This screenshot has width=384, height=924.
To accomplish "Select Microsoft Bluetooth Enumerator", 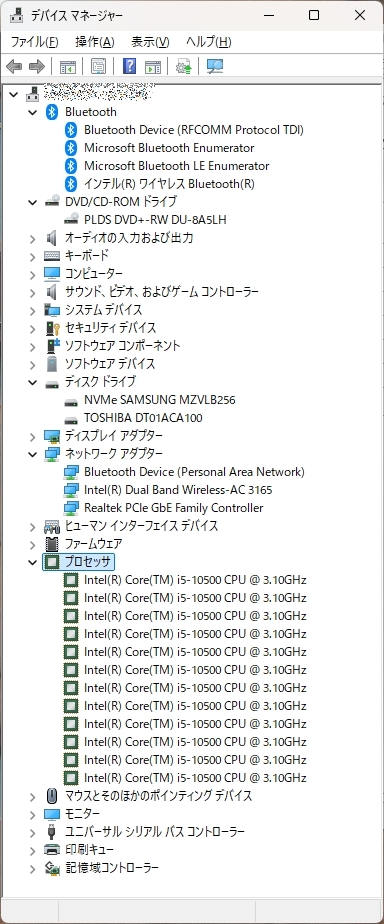I will 169,148.
